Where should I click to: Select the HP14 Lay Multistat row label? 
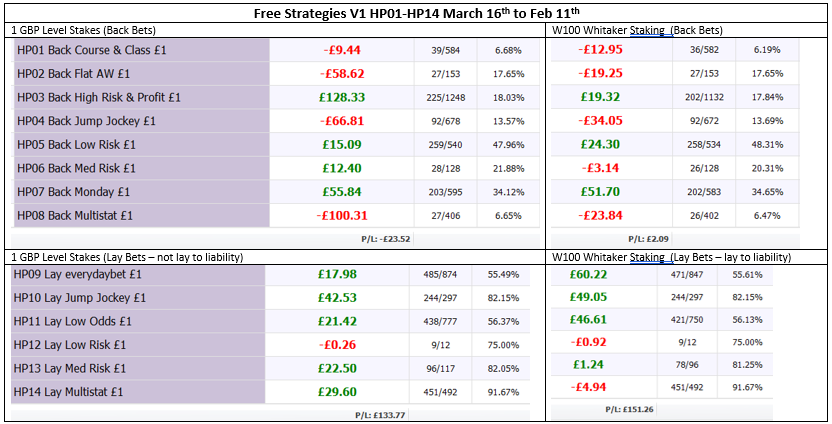tap(77, 391)
